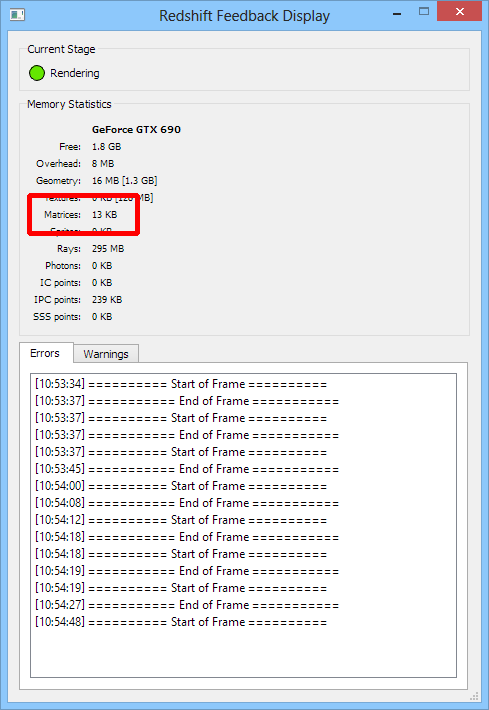Click the window resize grip at bottom corner

[x=474, y=696]
